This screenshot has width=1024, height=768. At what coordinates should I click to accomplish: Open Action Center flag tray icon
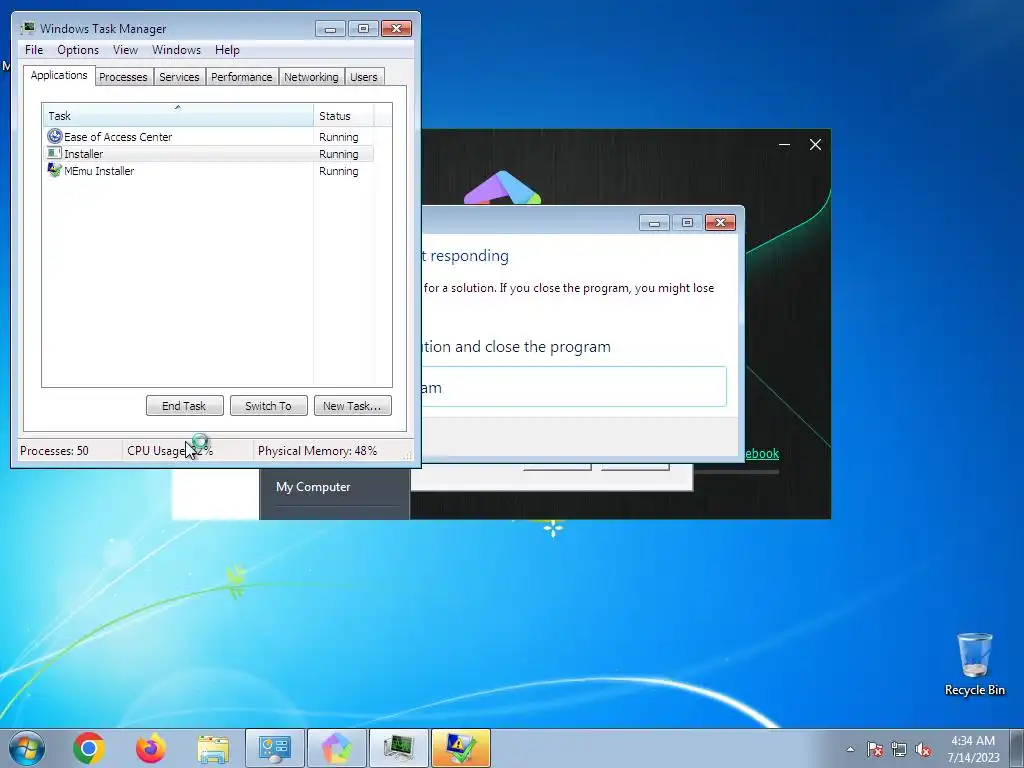pyautogui.click(x=875, y=749)
